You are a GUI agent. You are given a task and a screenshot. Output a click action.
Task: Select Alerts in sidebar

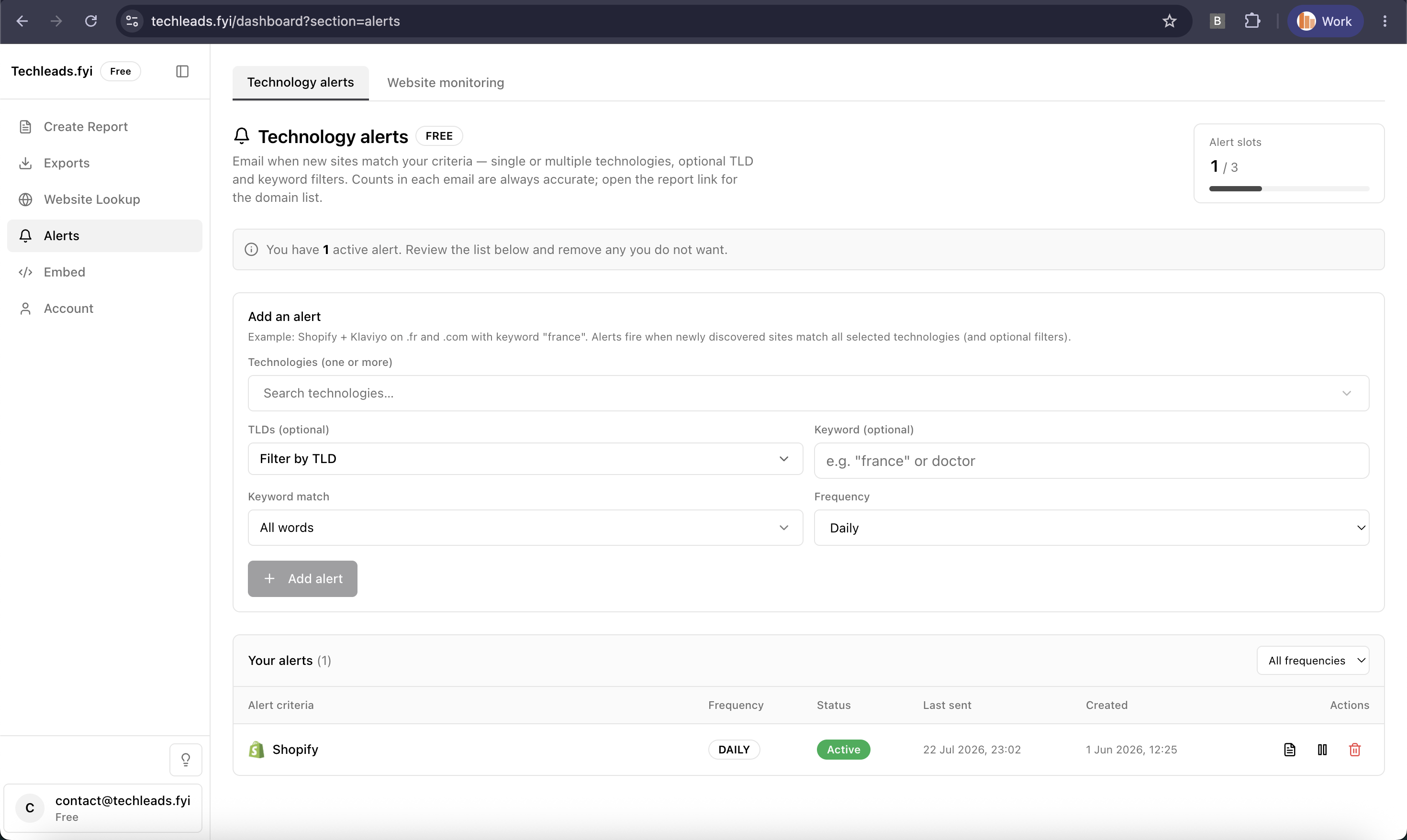(x=104, y=235)
